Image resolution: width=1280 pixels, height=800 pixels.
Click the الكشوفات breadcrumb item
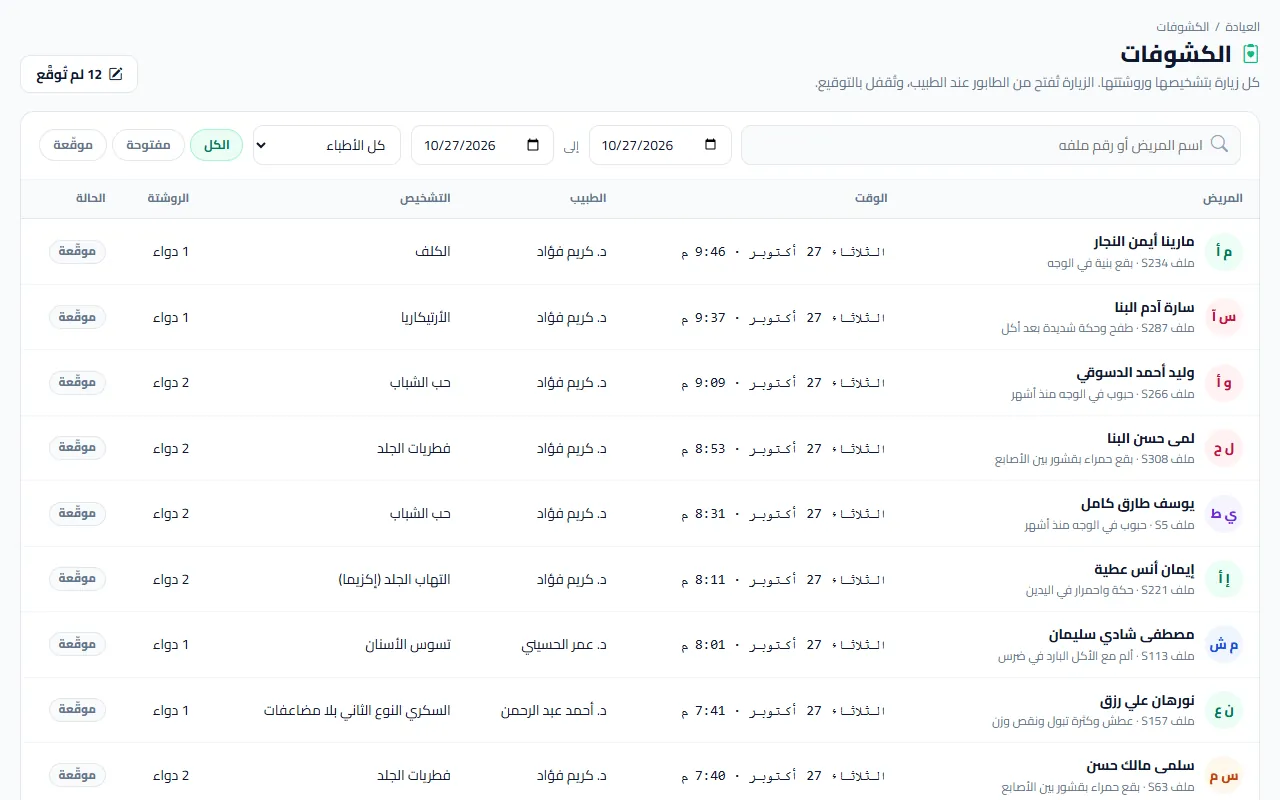tap(1183, 26)
